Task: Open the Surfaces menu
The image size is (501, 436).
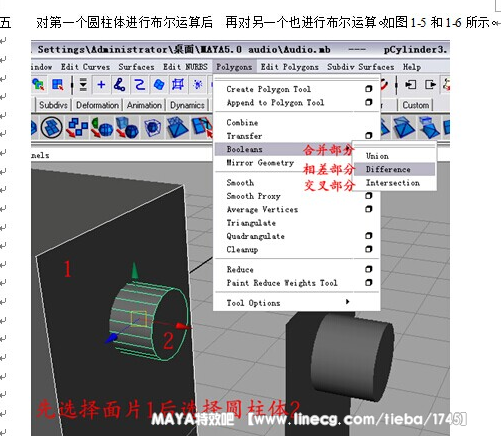Action: 136,67
